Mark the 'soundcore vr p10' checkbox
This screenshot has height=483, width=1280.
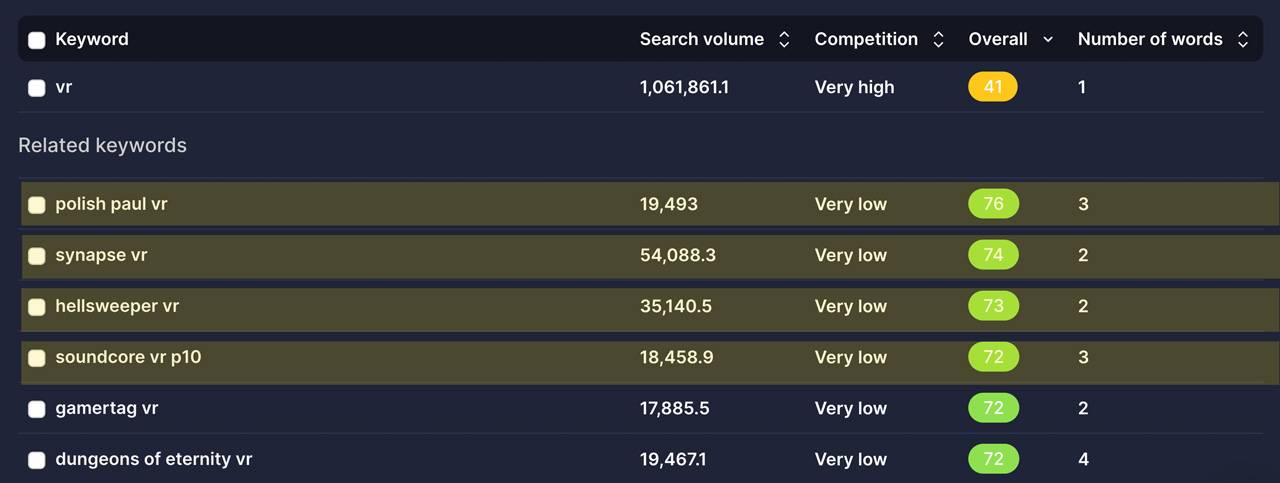(37, 358)
